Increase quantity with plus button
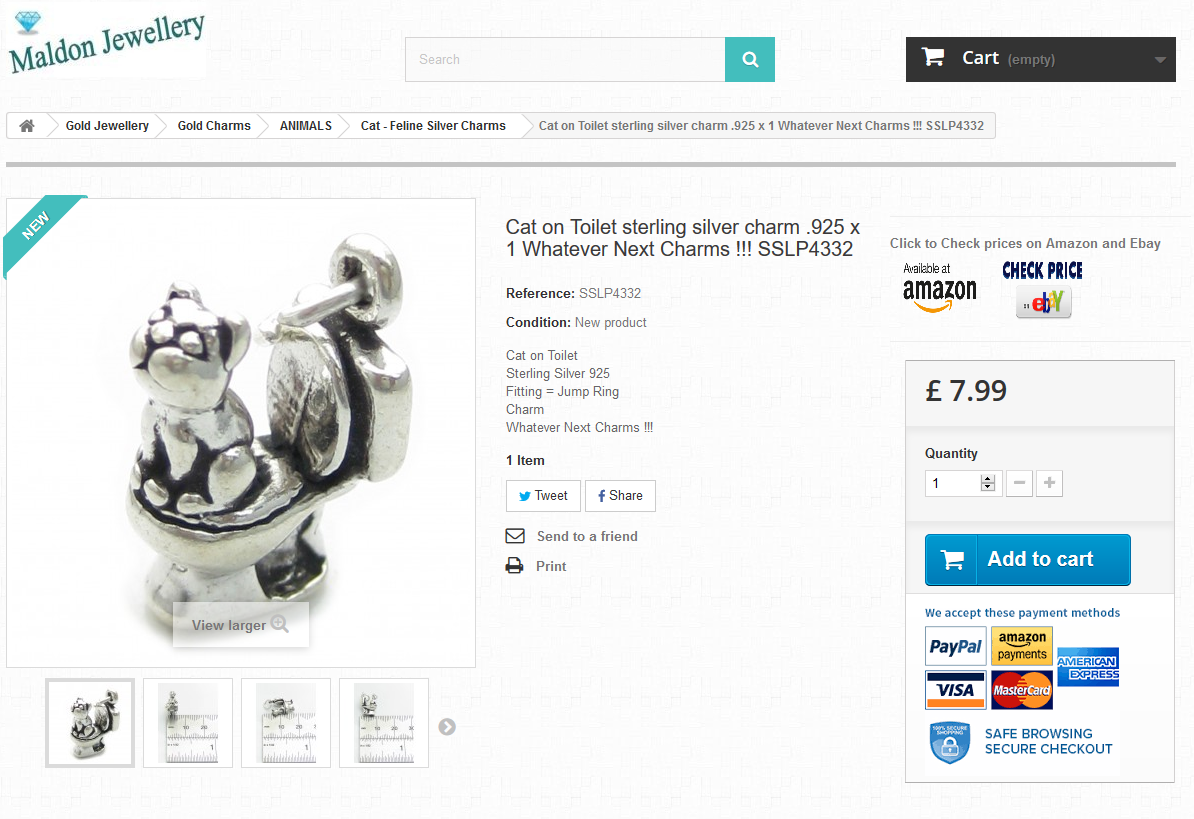1194x819 pixels. tap(1049, 483)
